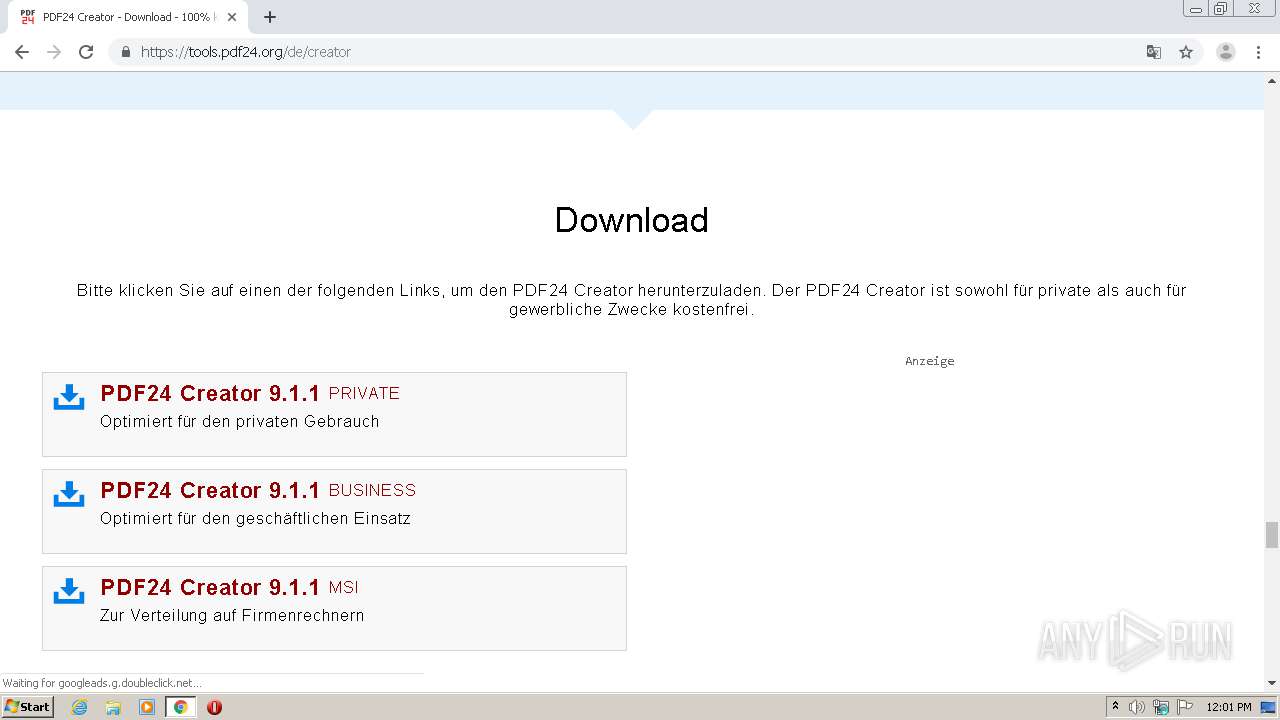Open Chrome's three-dot menu

(x=1258, y=52)
